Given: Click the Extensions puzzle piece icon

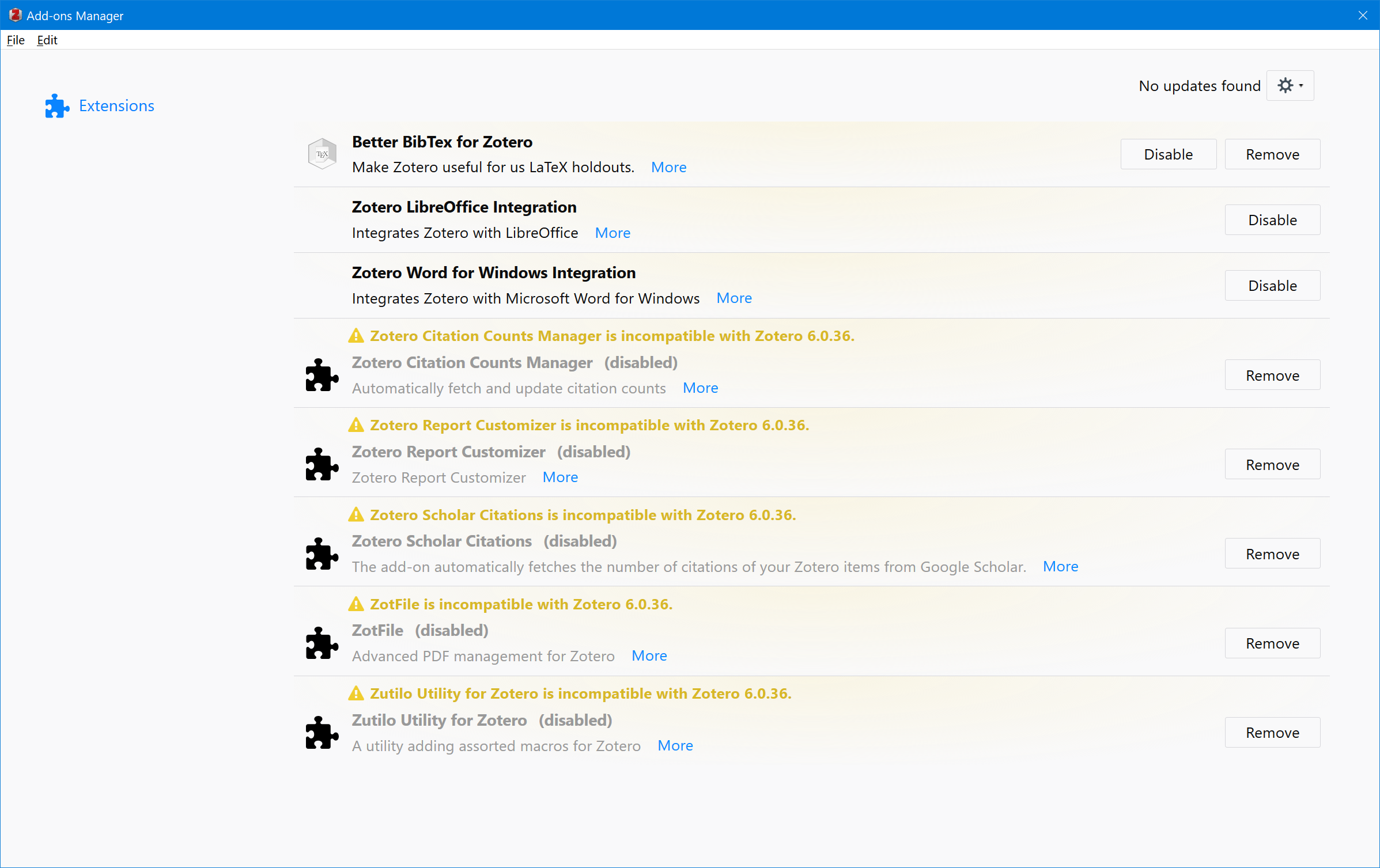Looking at the screenshot, I should coord(57,106).
